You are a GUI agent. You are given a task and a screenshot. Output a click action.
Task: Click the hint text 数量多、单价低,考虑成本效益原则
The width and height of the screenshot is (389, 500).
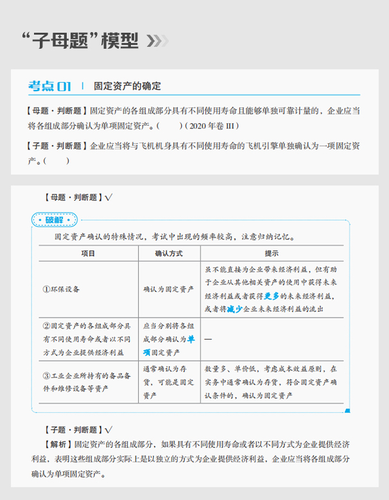271,382
